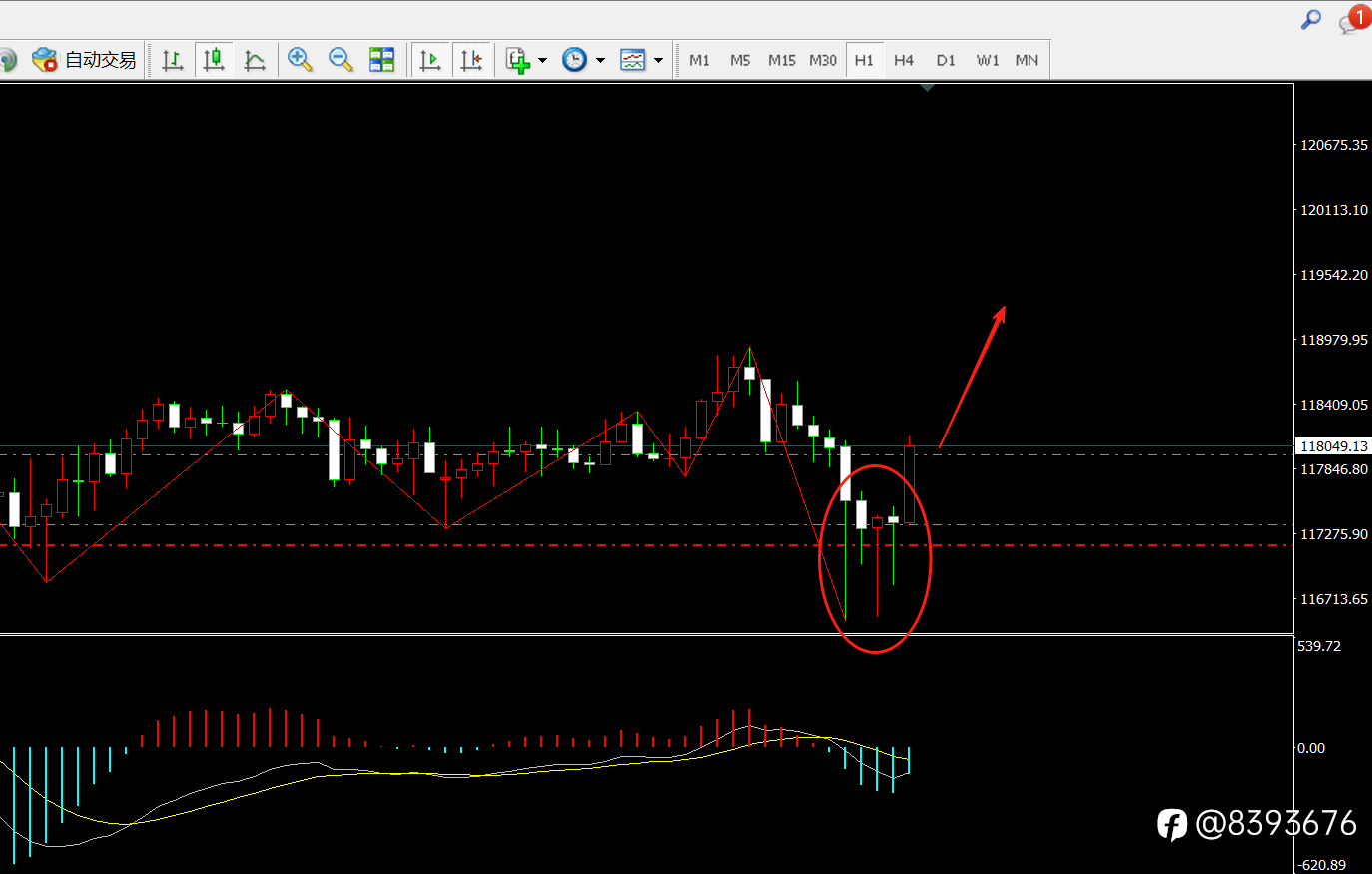Click the current price label 118049.13
This screenshot has width=1372, height=874.
(1333, 446)
